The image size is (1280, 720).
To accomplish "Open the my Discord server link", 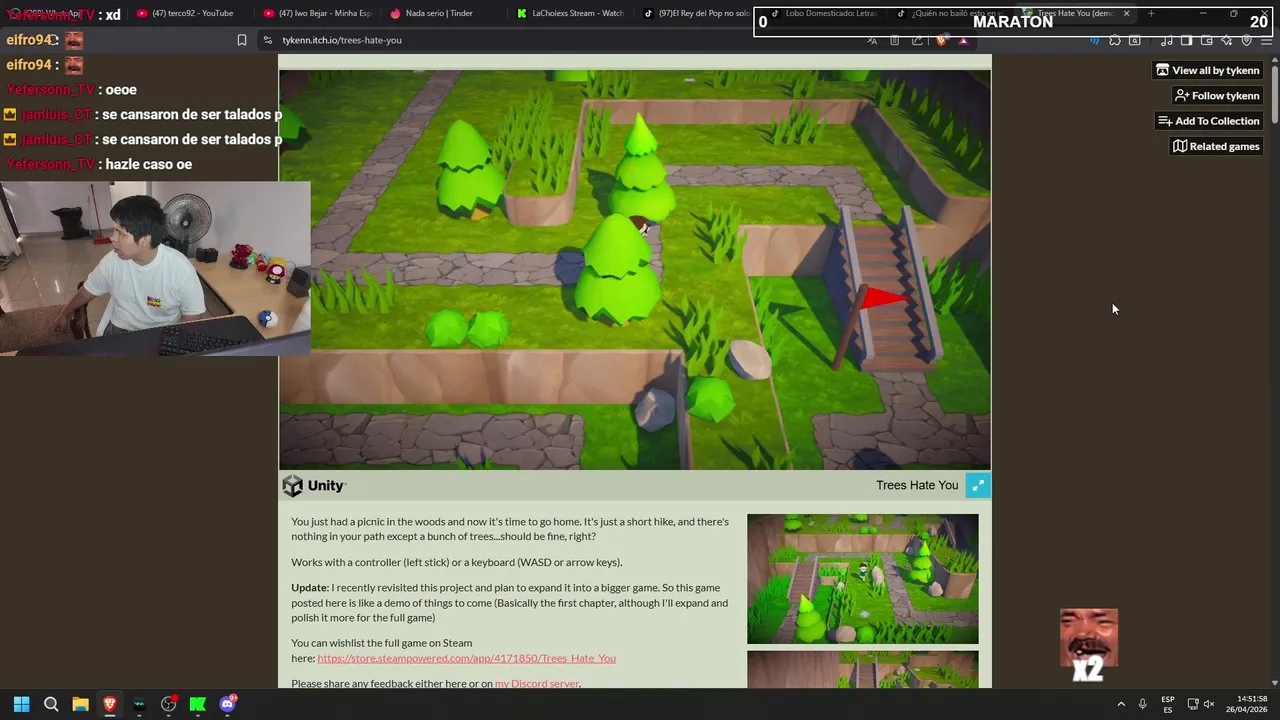I will [537, 683].
